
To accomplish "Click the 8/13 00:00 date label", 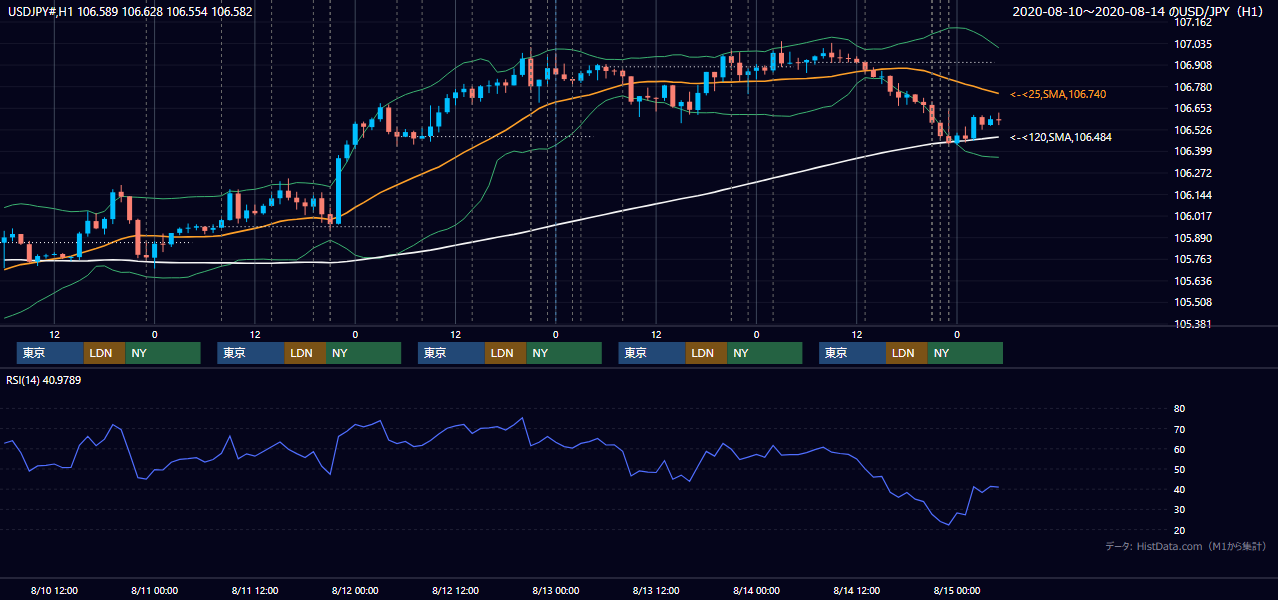I will click(x=556, y=590).
